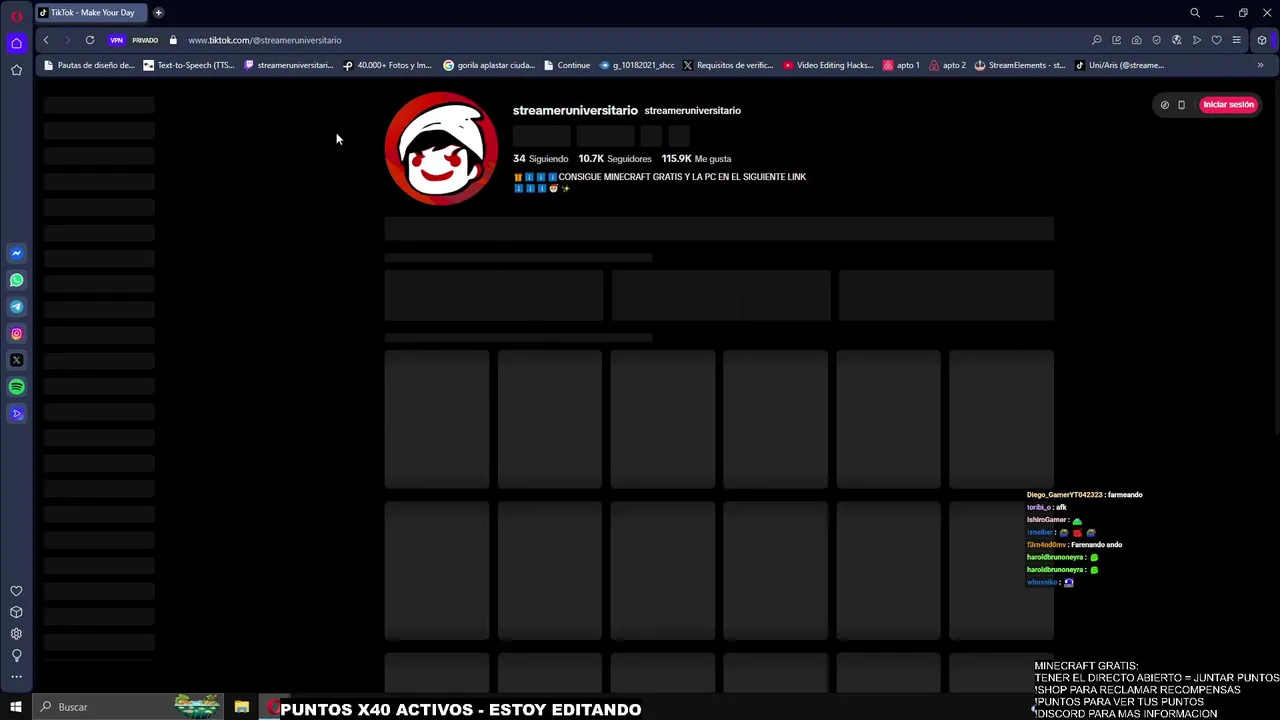Viewport: 1280px width, 720px height.
Task: Toggle the VPN badge in address bar
Action: (117, 40)
